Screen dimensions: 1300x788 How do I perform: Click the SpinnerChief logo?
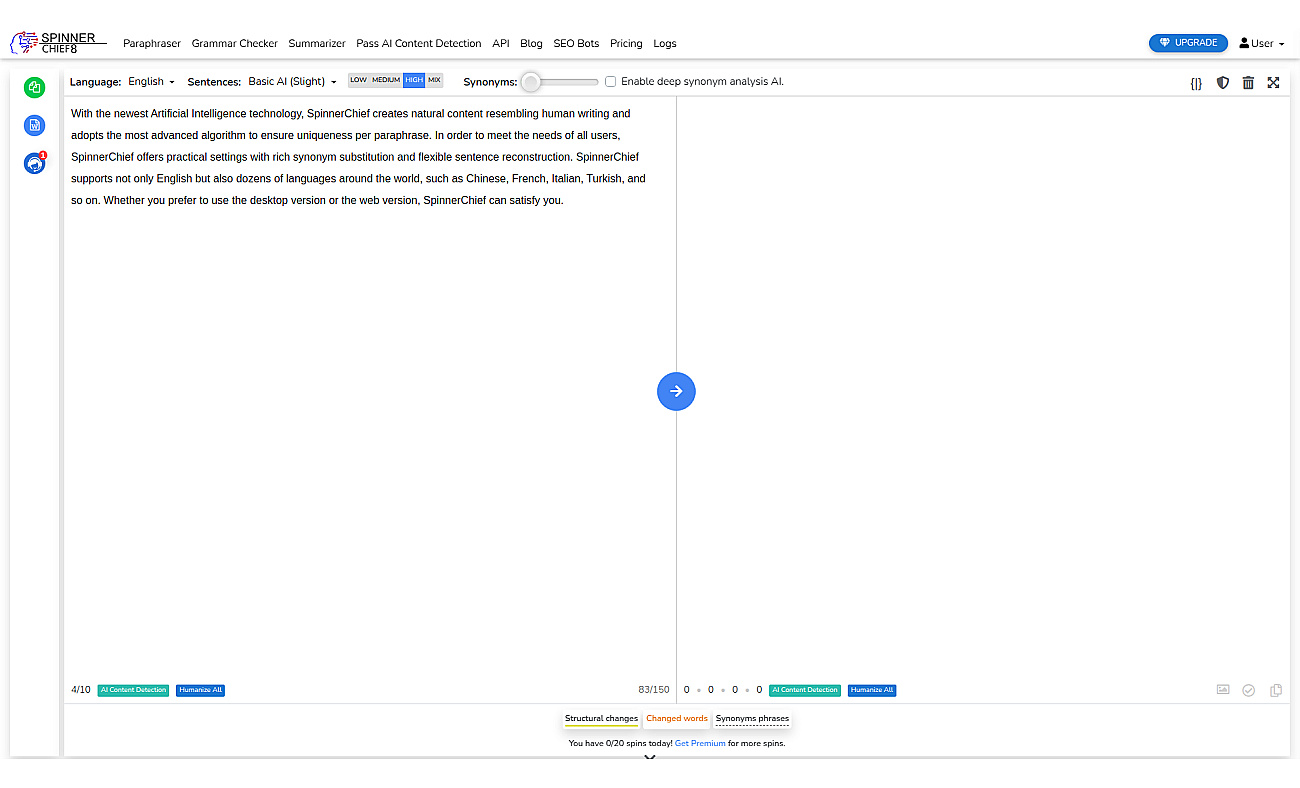point(57,42)
